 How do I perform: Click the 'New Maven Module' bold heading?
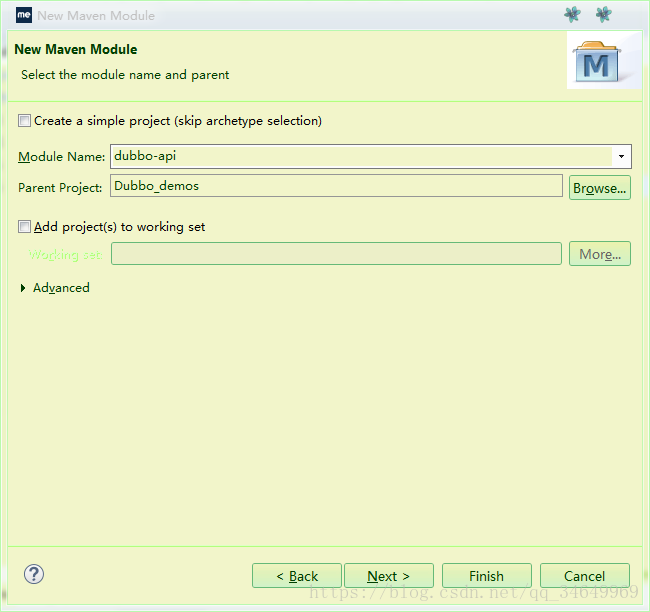[76, 49]
